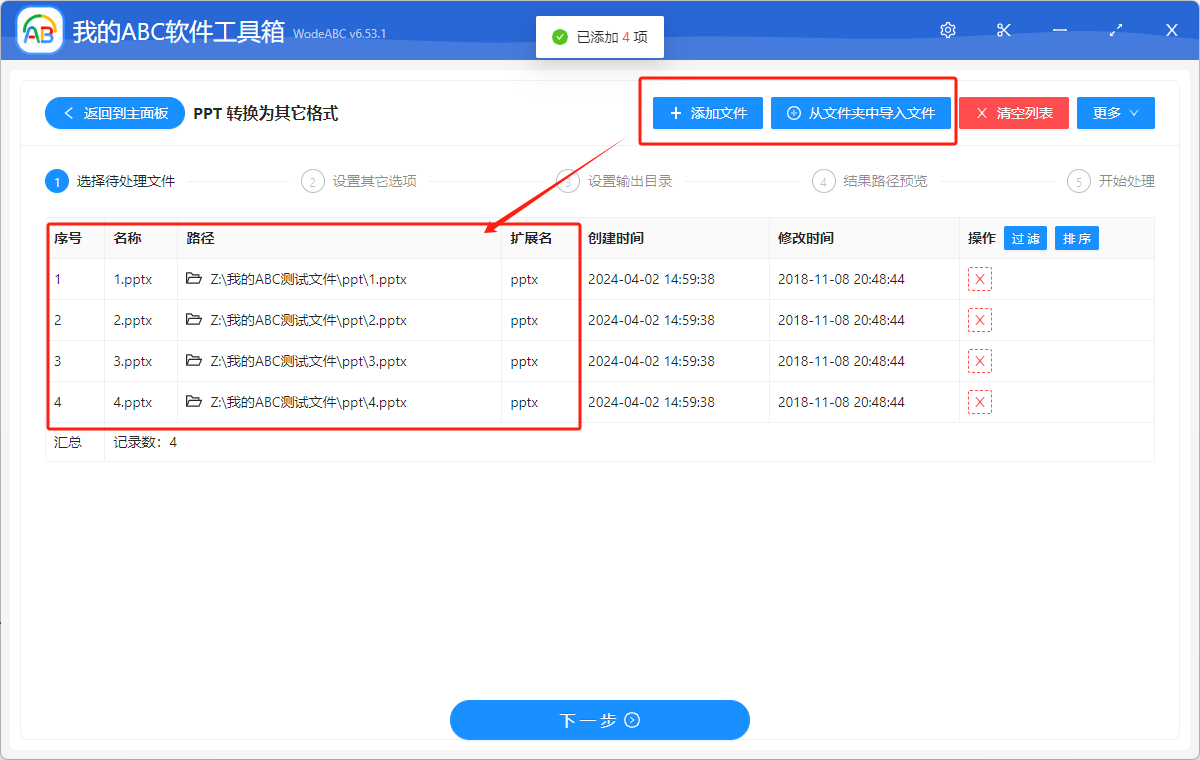Viewport: 1200px width, 760px height.
Task: Select step 5 '开始处理'
Action: (1125, 181)
